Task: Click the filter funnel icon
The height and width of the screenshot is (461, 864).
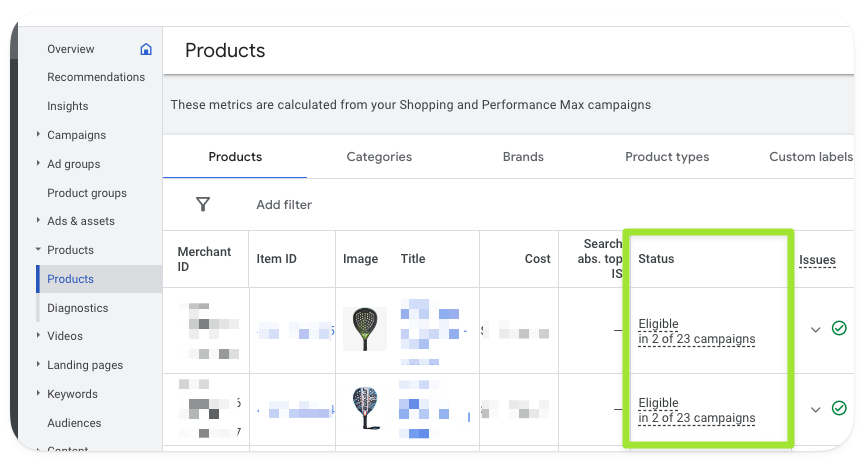Action: [x=203, y=204]
